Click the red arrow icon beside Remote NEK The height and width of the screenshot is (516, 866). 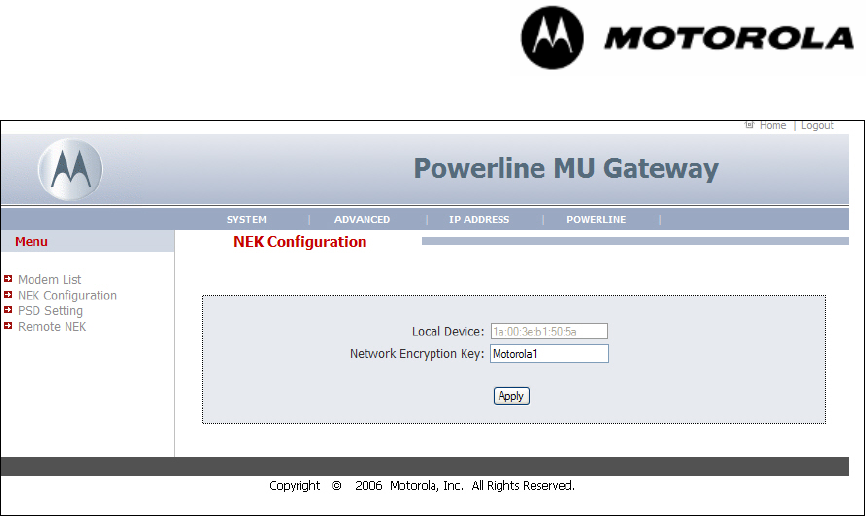[x=8, y=326]
